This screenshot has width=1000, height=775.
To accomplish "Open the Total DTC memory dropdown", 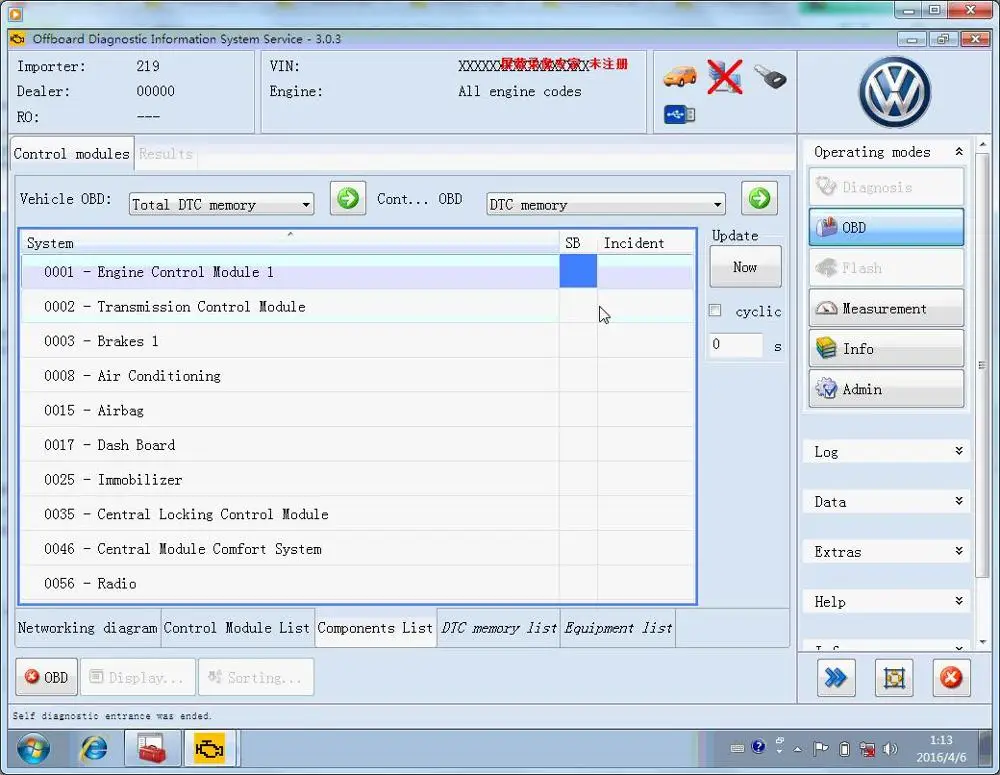I will click(x=221, y=205).
